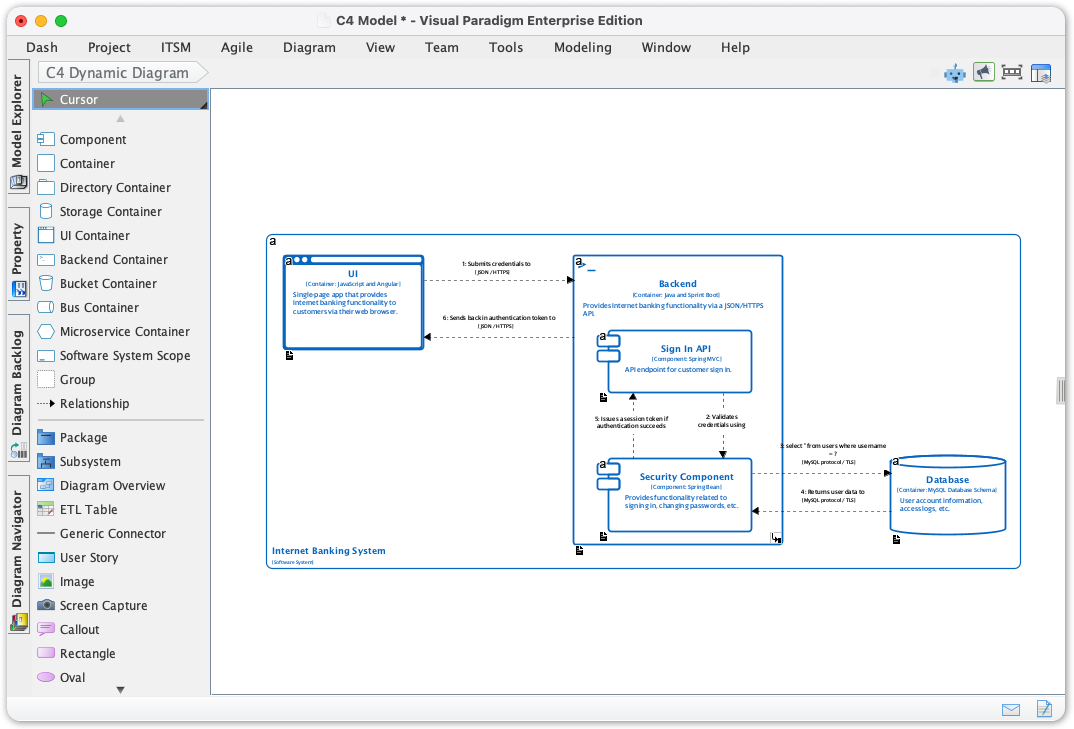Click the down arrow below the Oval tool
The width and height of the screenshot is (1074, 729).
point(119,689)
